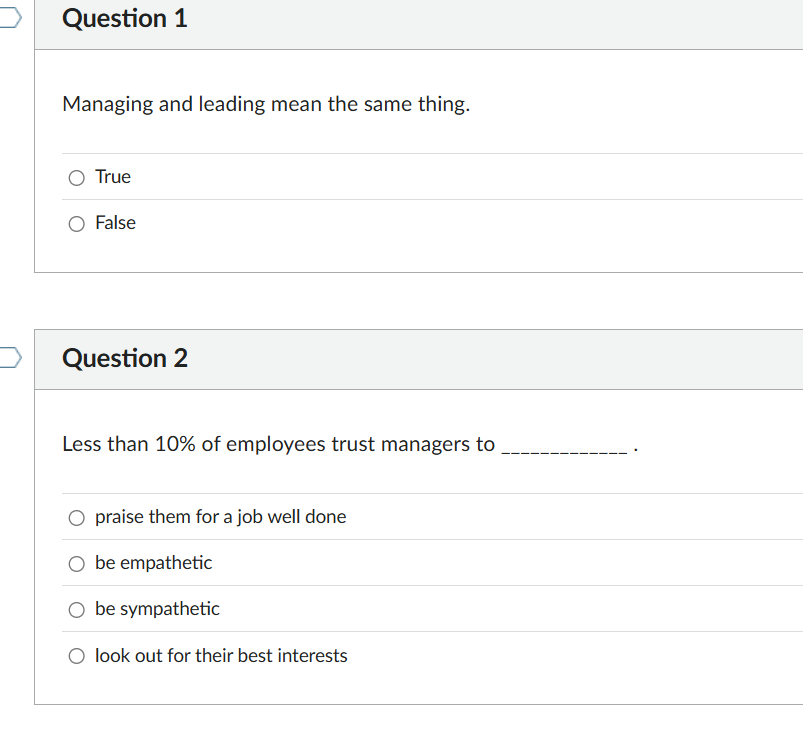
Task: Choose the "be empathetic" option
Action: click(76, 563)
